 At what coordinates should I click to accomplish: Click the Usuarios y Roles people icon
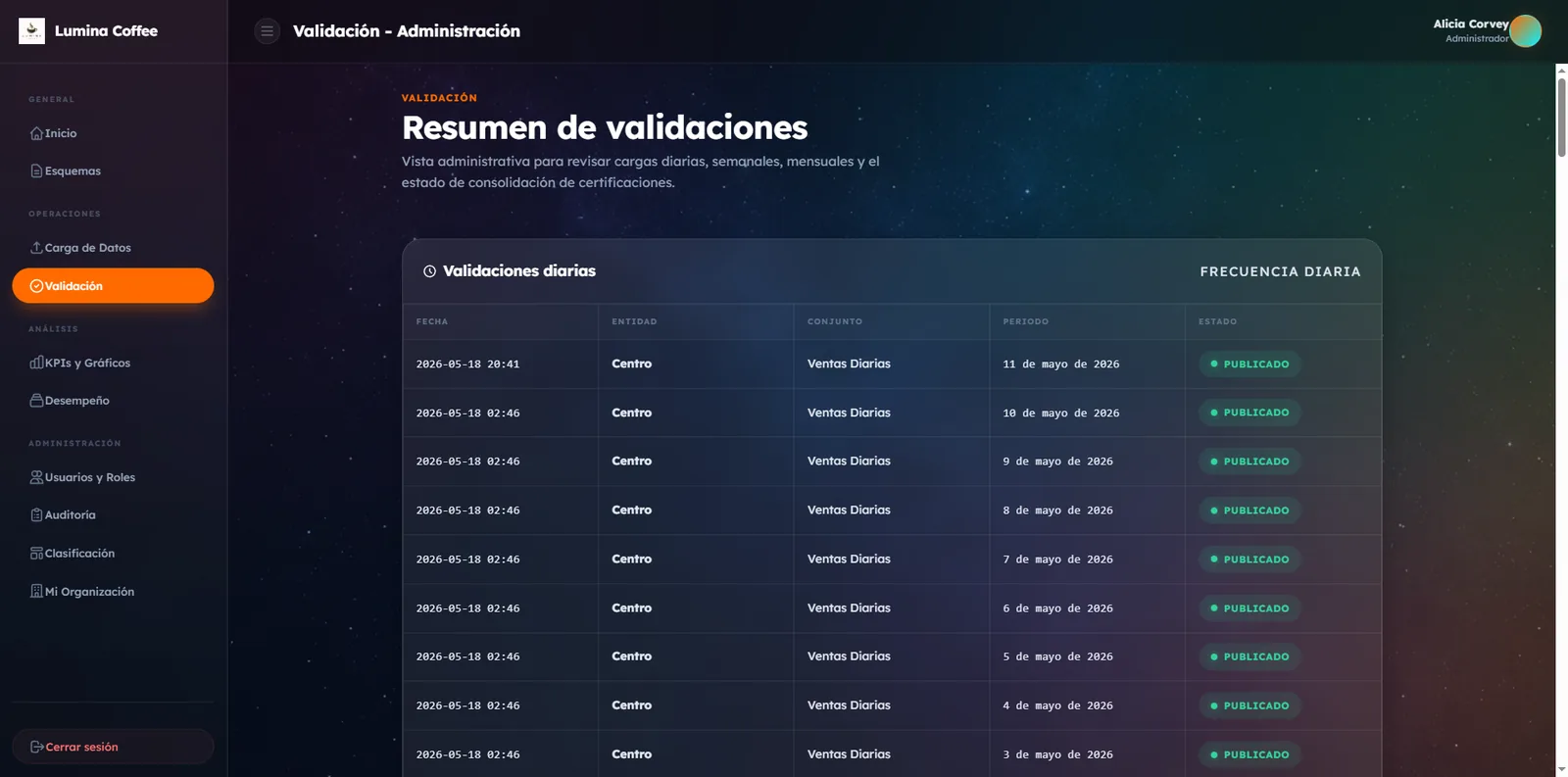[36, 477]
